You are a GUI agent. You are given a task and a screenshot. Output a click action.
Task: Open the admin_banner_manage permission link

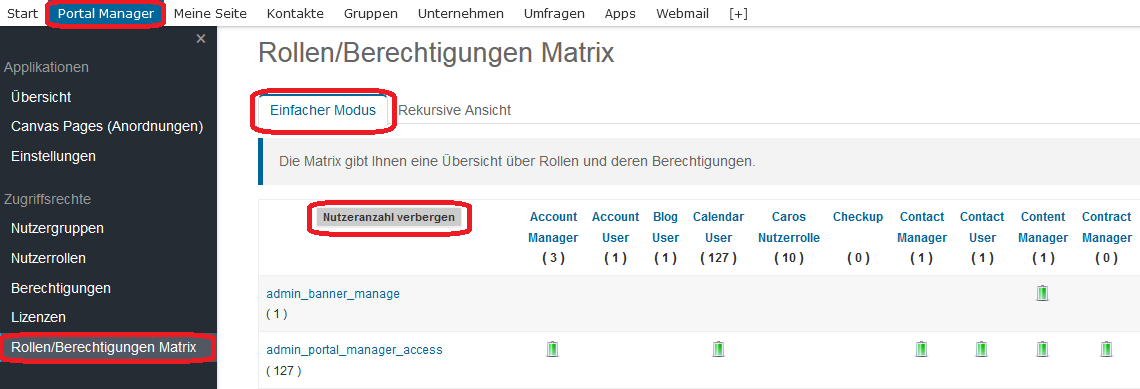(333, 294)
